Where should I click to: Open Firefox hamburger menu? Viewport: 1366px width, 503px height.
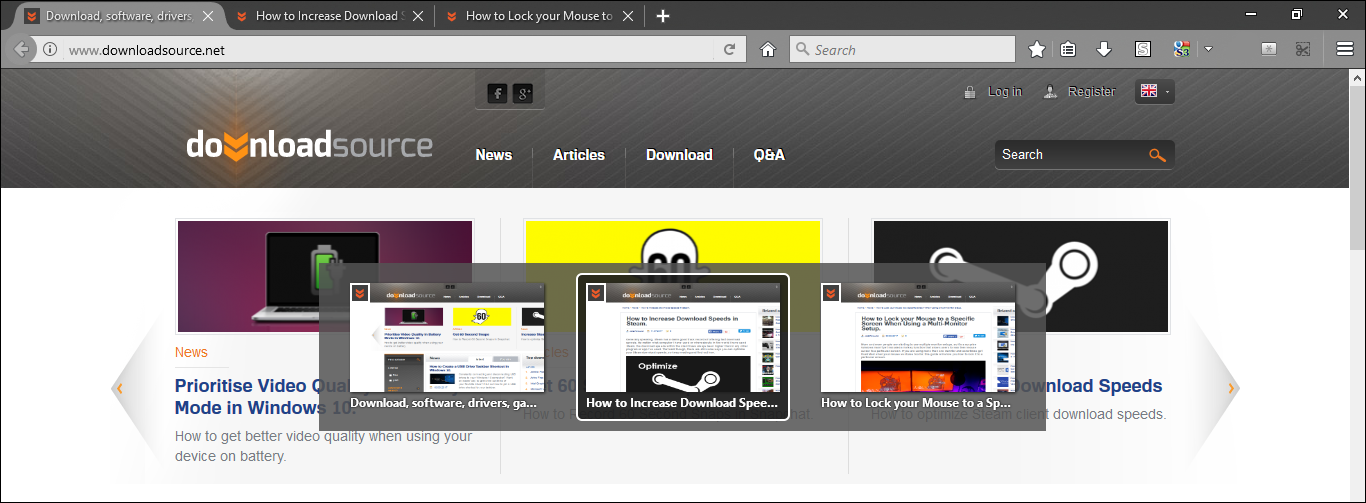[x=1345, y=49]
